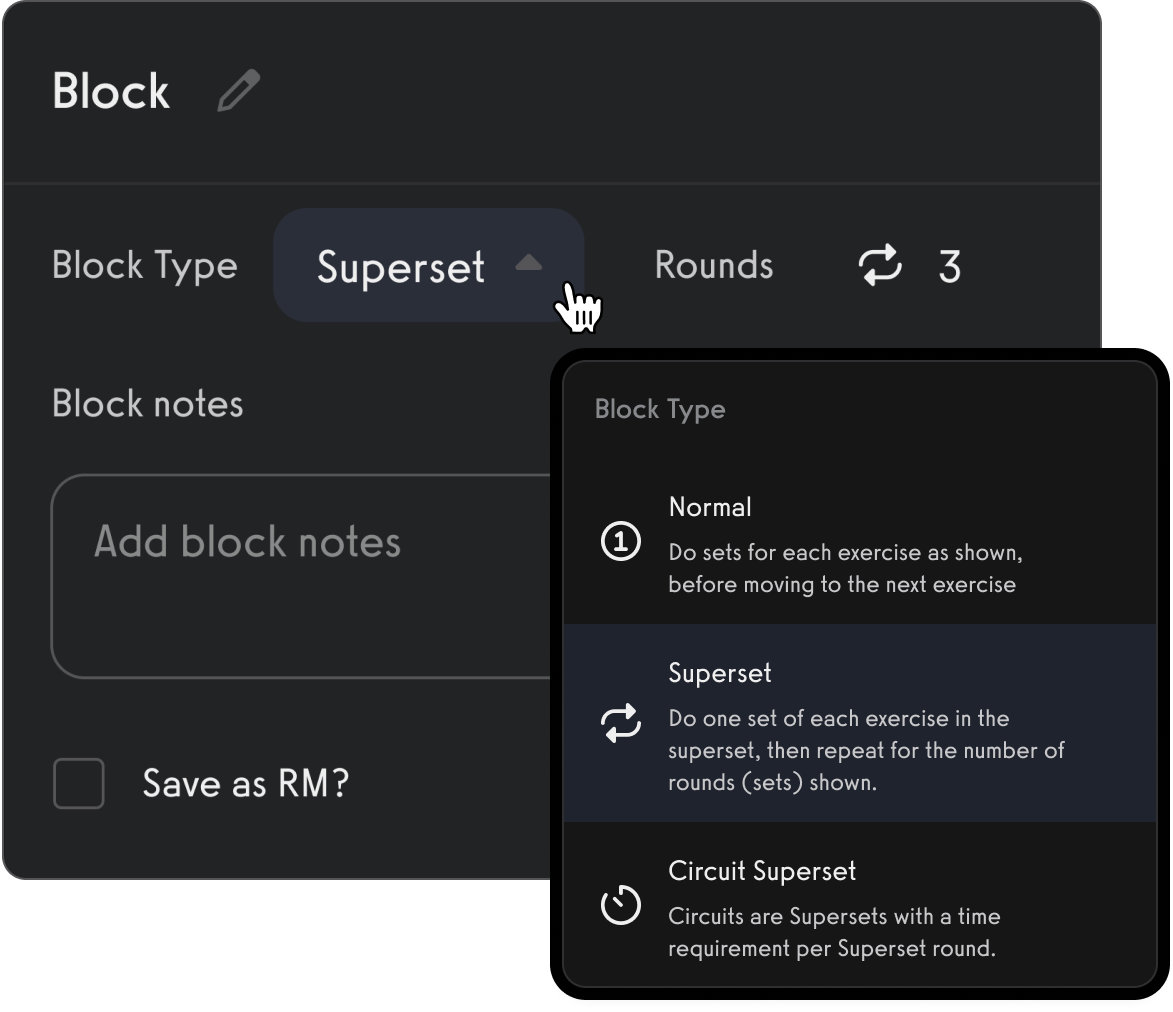1173x1012 pixels.
Task: Enable the Save as RM? checkbox
Action: click(78, 783)
